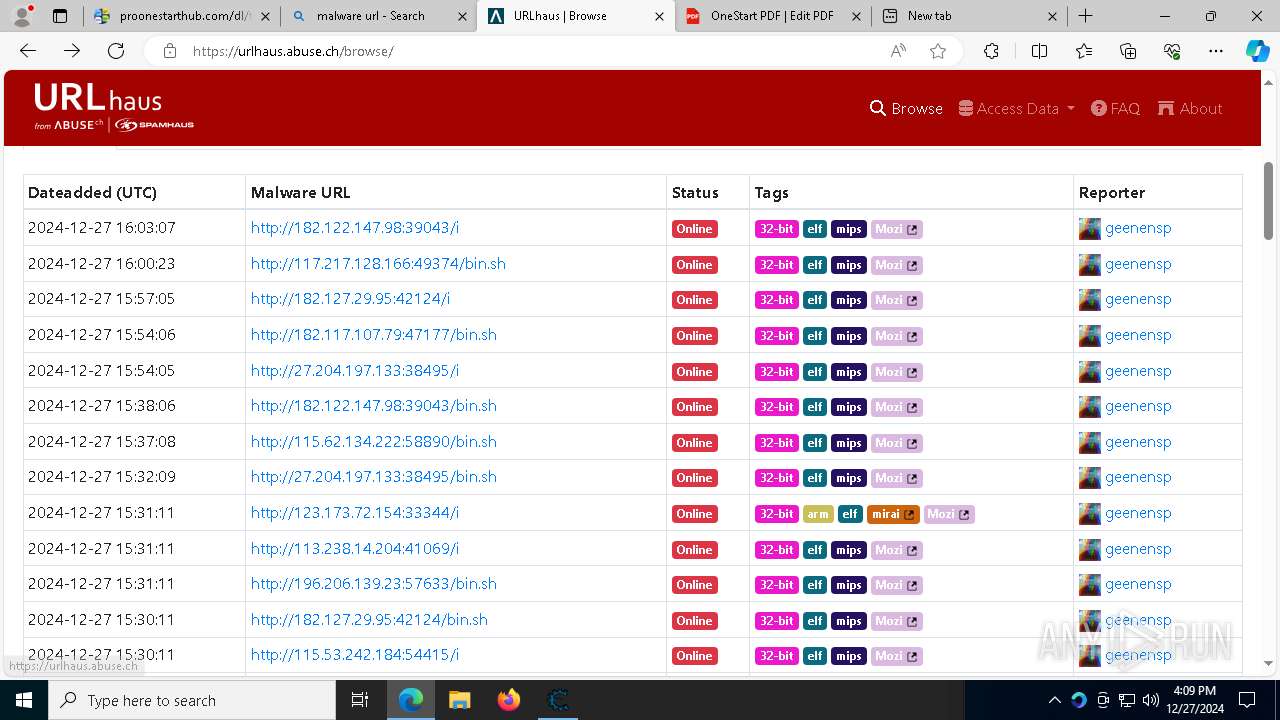The height and width of the screenshot is (720, 1280).
Task: Close the URLhaus | Browse tab
Action: tap(659, 16)
